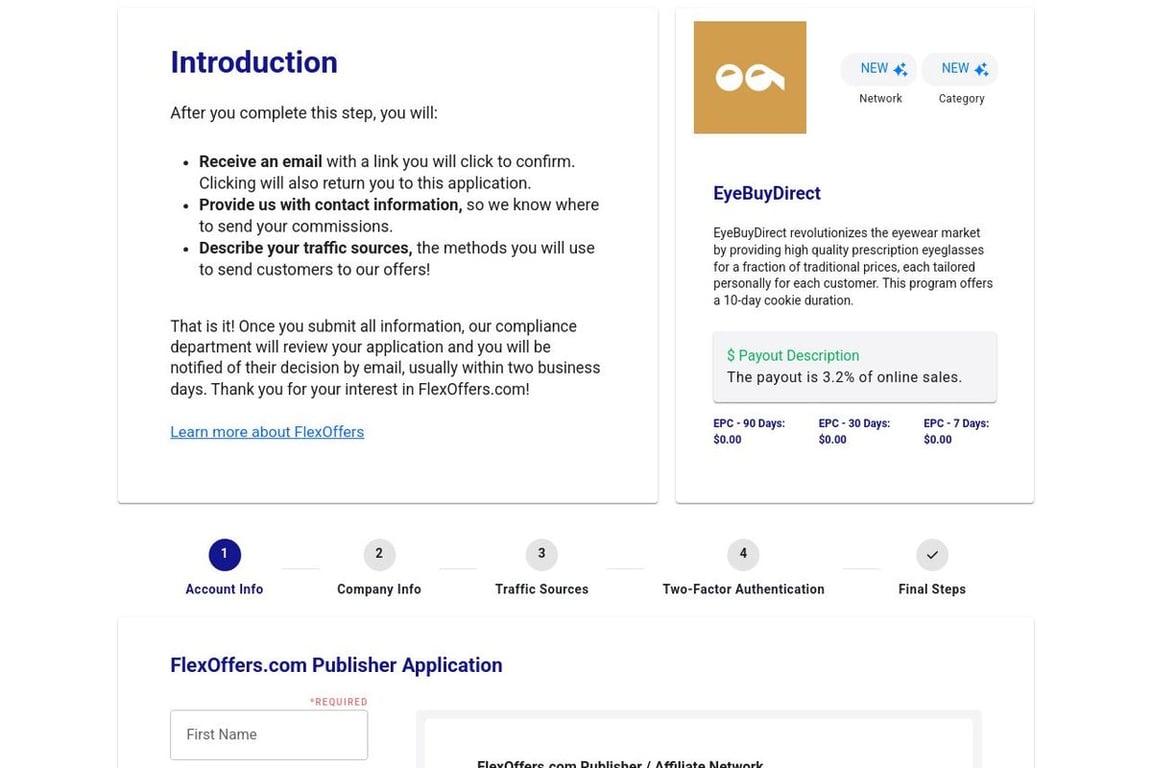Click the EyeBuyDirect logo thumbnail
Viewport: 1152px width, 768px height.
pyautogui.click(x=749, y=78)
